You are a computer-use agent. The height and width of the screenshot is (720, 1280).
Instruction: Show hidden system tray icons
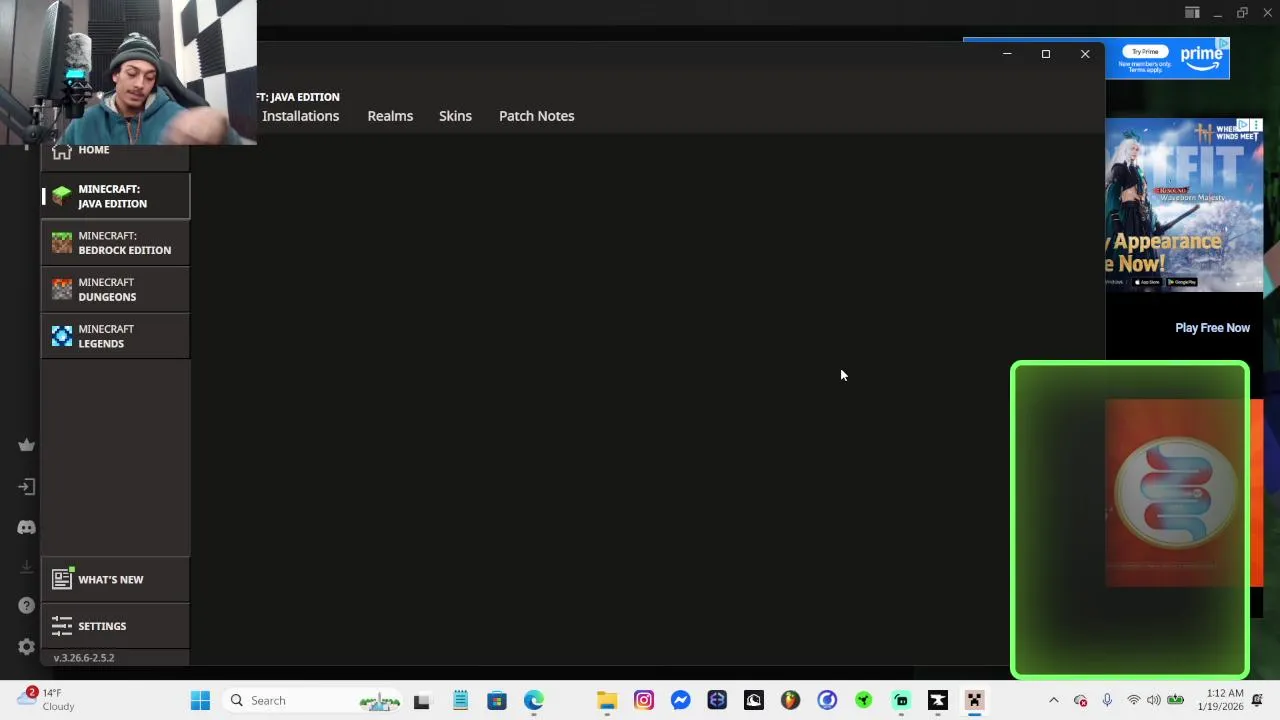pos(1053,700)
